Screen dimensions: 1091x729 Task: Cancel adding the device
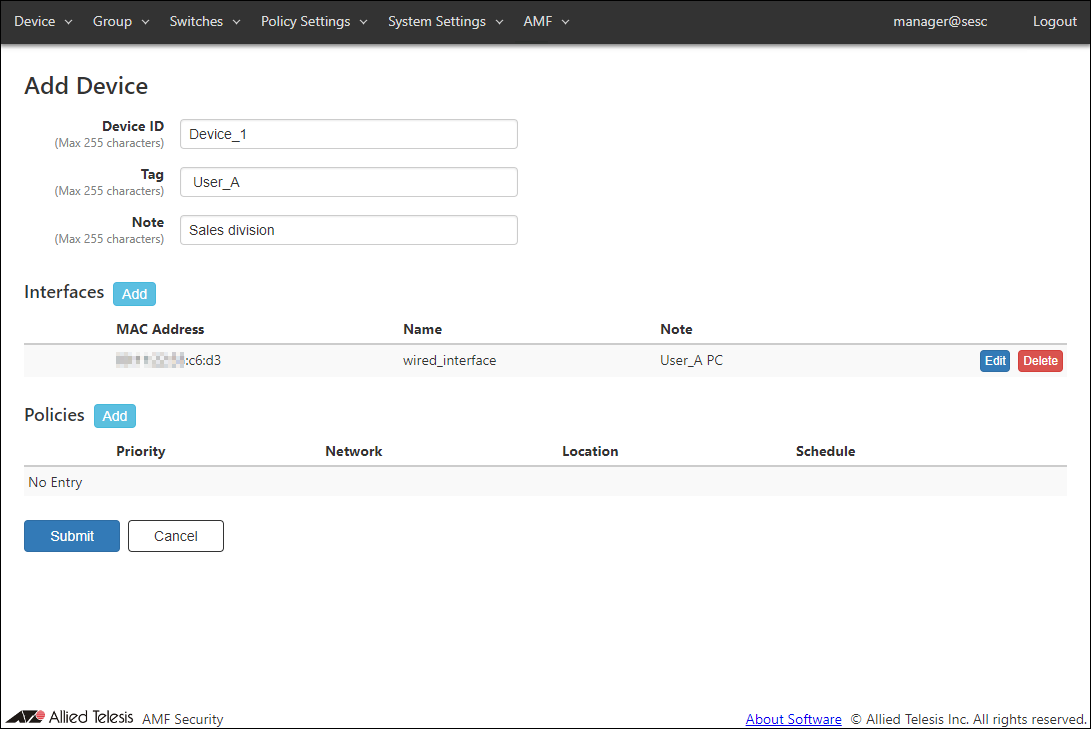[x=176, y=536]
